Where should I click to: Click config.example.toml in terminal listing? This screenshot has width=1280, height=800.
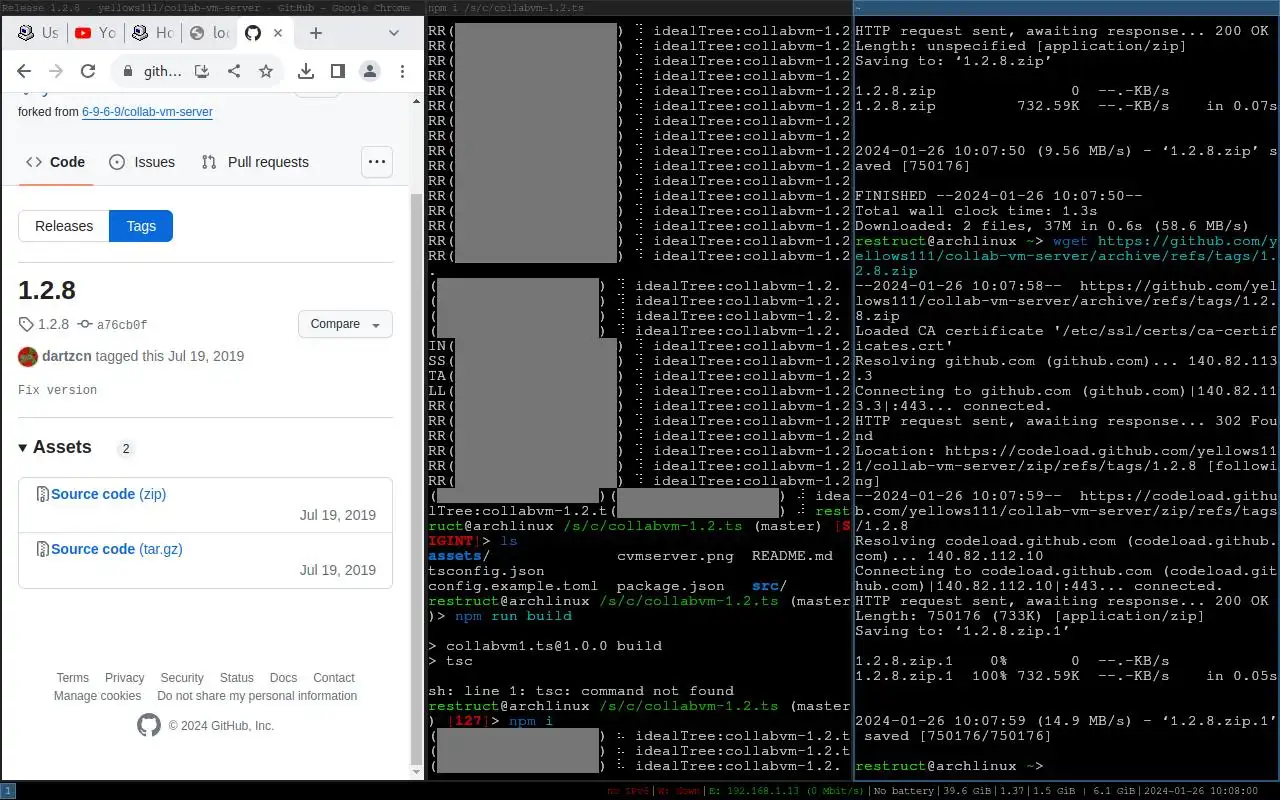(513, 586)
